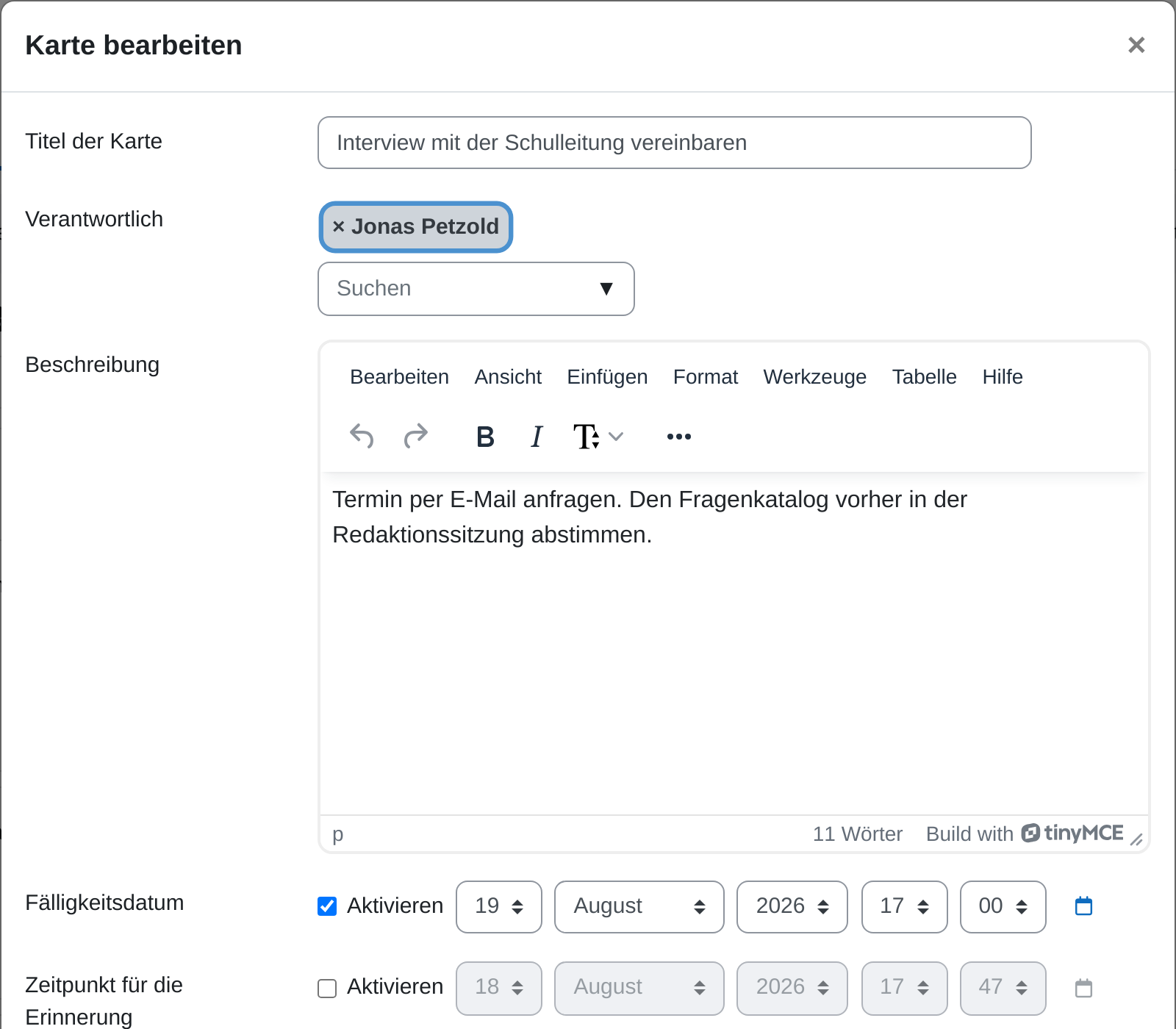Click into the description text area
This screenshot has height=1029, width=1176.
[x=734, y=644]
